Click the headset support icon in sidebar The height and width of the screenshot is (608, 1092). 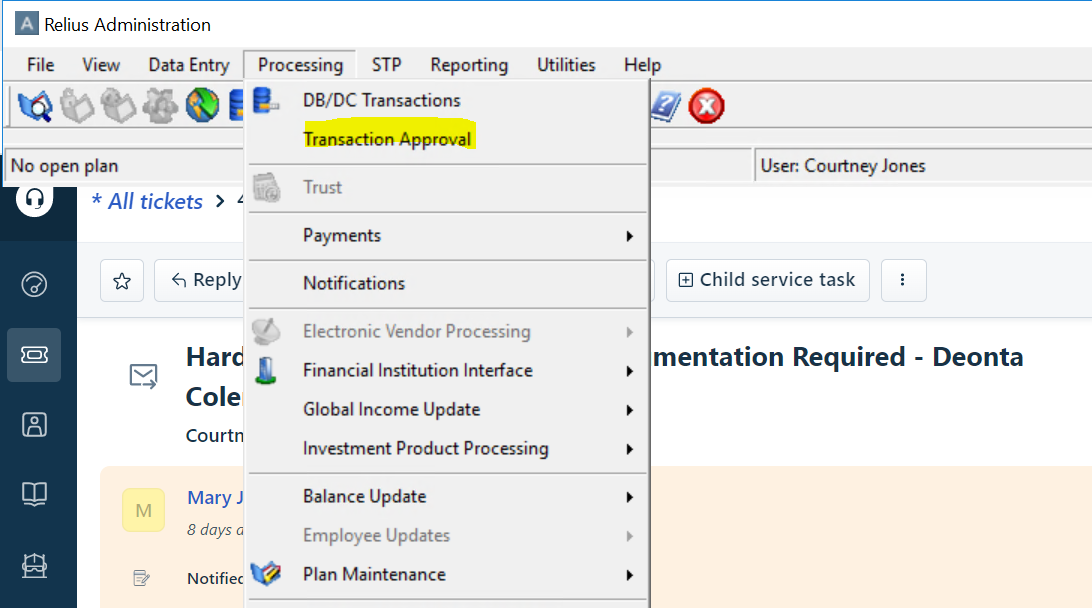34,199
